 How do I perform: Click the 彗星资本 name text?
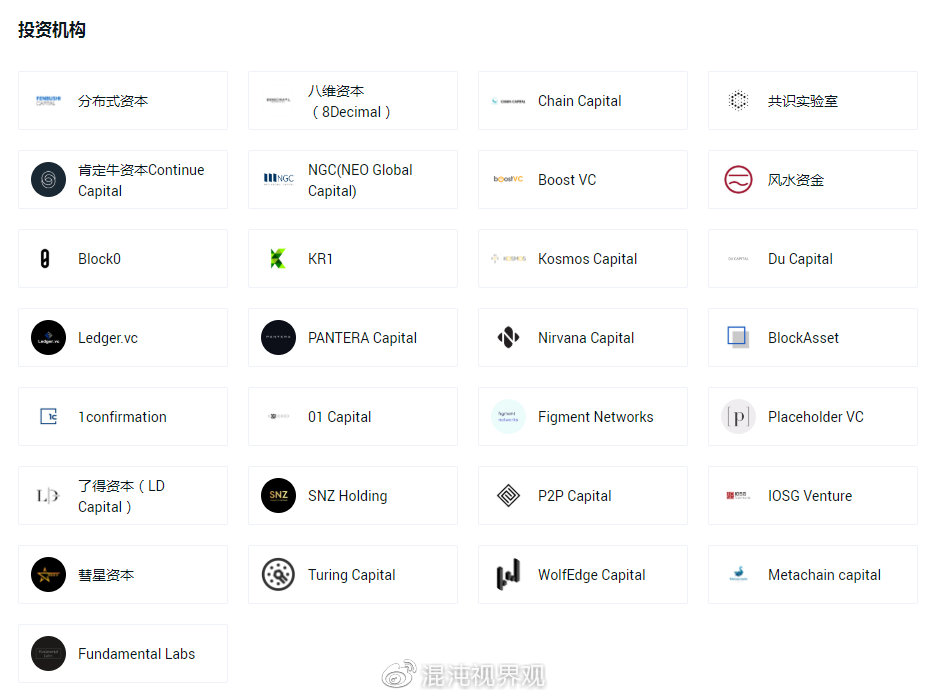[106, 575]
